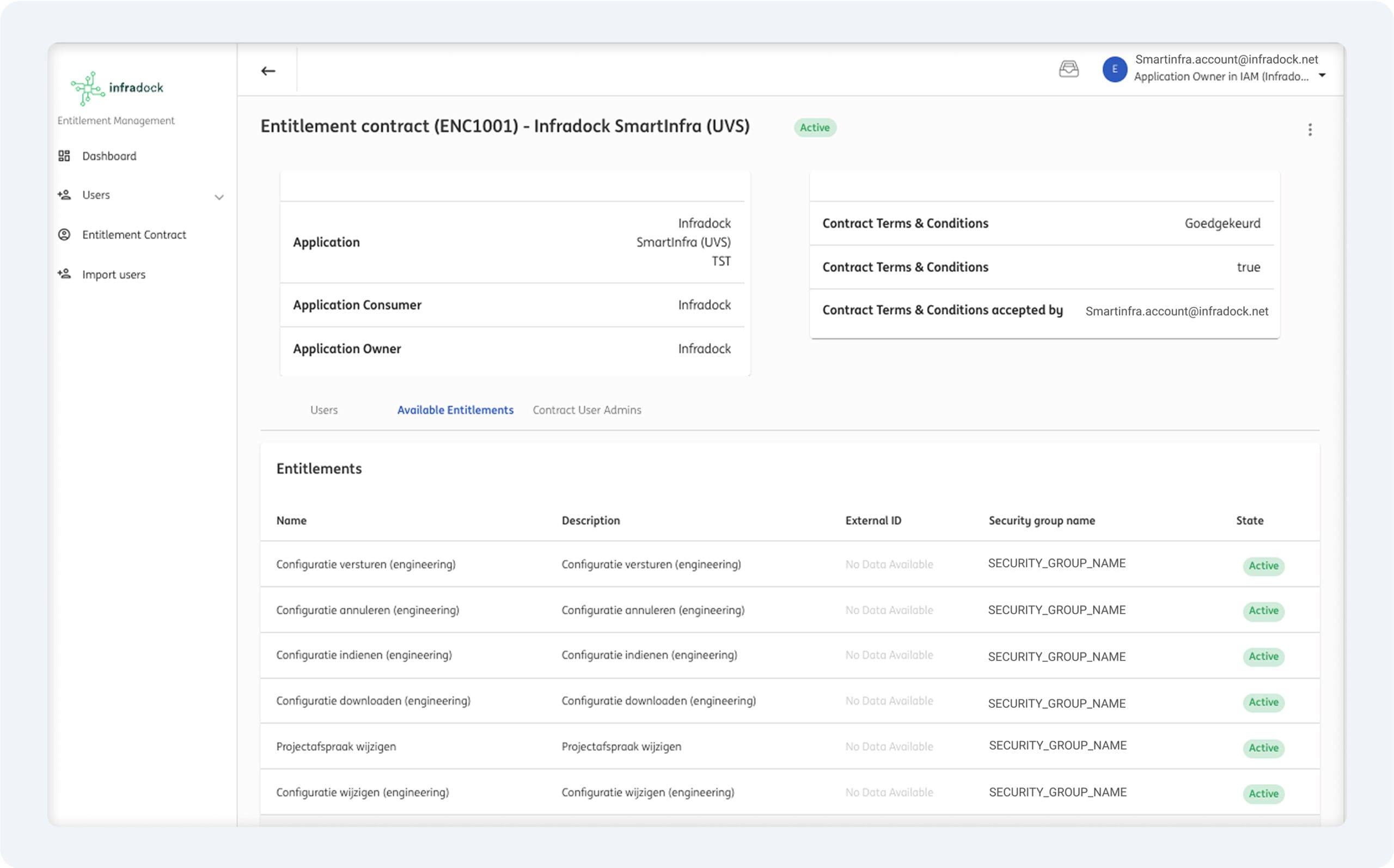The height and width of the screenshot is (868, 1394).
Task: Open Dashboard in sidebar
Action: click(x=109, y=156)
